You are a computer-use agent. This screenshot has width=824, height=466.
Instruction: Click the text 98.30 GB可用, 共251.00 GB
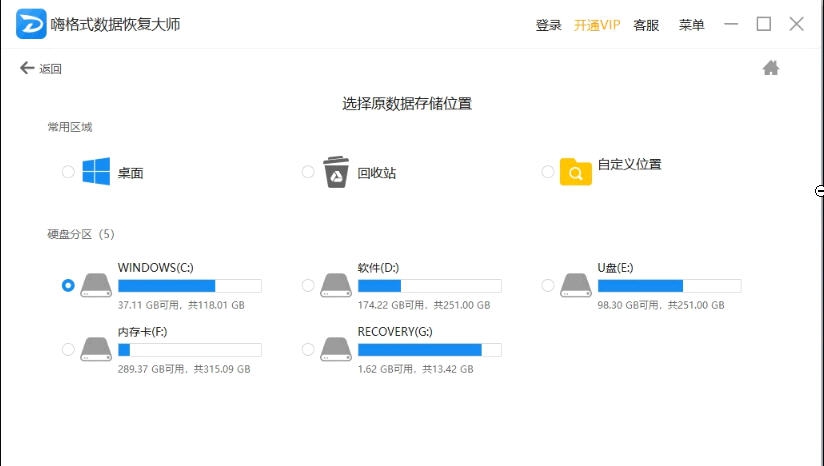coord(661,305)
